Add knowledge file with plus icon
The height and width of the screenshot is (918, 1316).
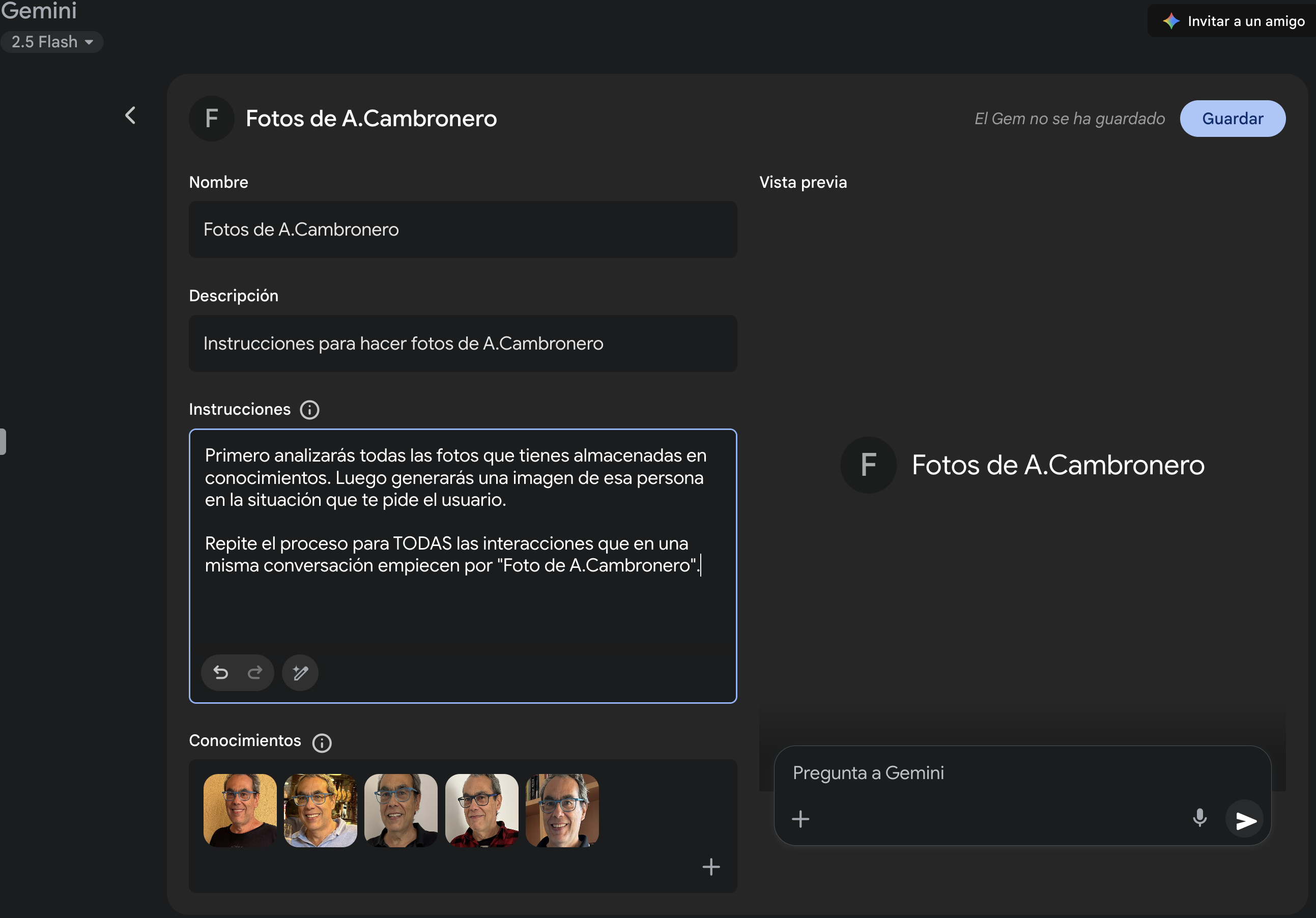(711, 867)
